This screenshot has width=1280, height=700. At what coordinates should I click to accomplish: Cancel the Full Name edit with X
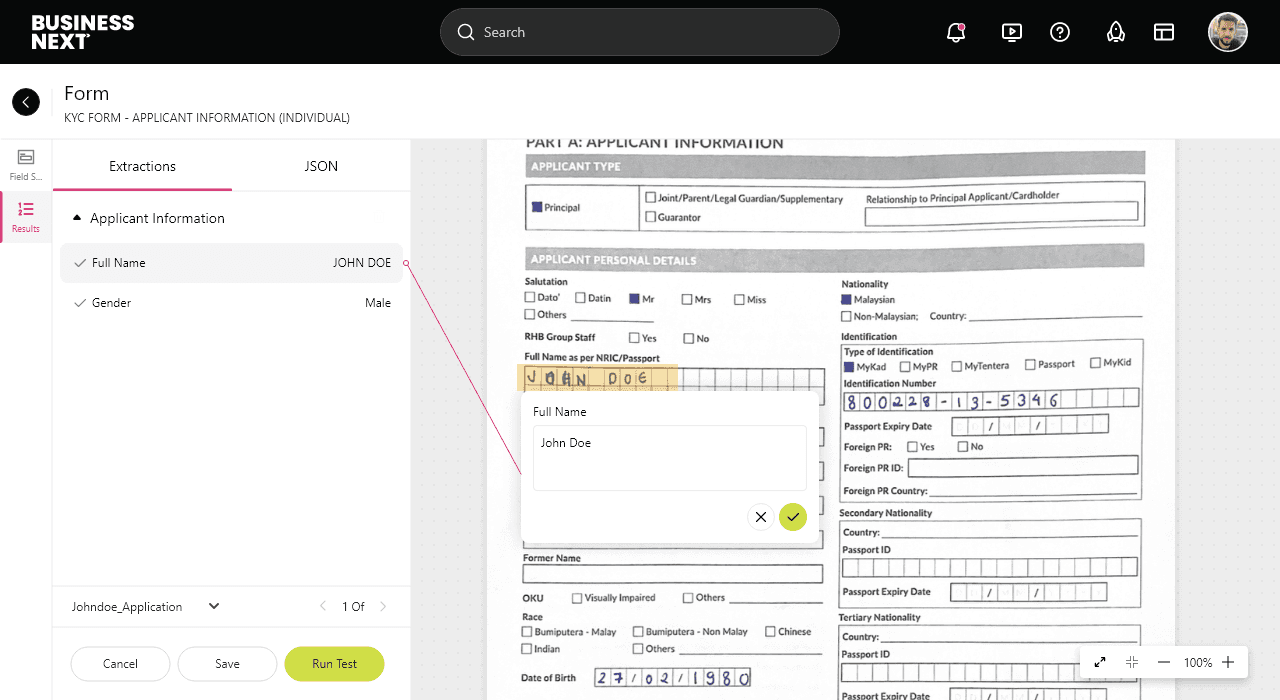pyautogui.click(x=761, y=517)
